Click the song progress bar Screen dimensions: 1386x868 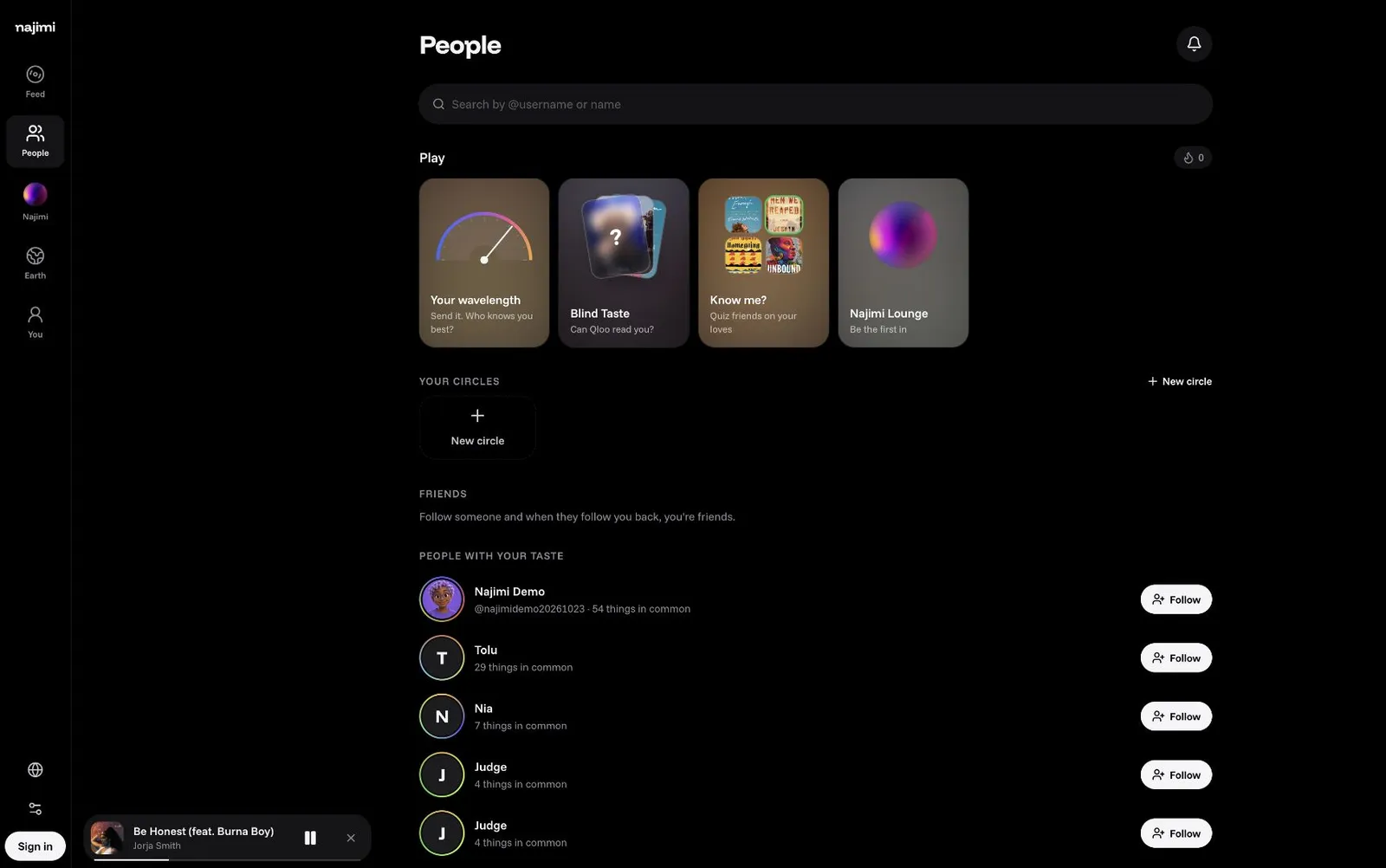coord(227,859)
